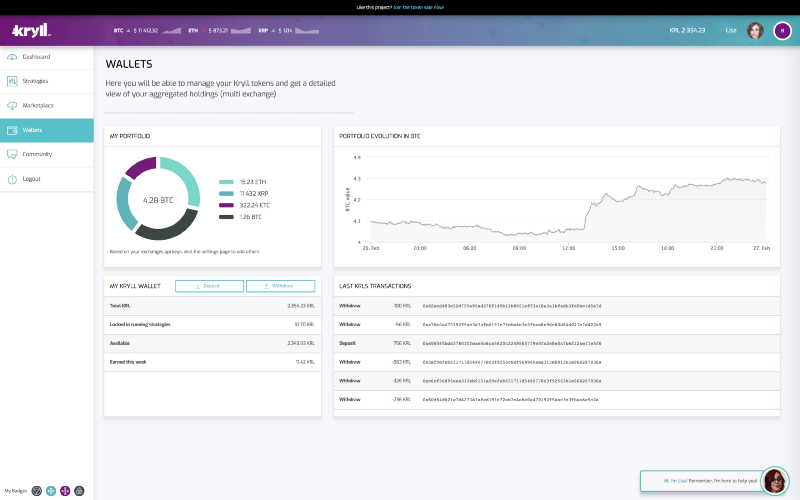
Task: Click the Marketplace cloud-download icon
Action: (12, 106)
